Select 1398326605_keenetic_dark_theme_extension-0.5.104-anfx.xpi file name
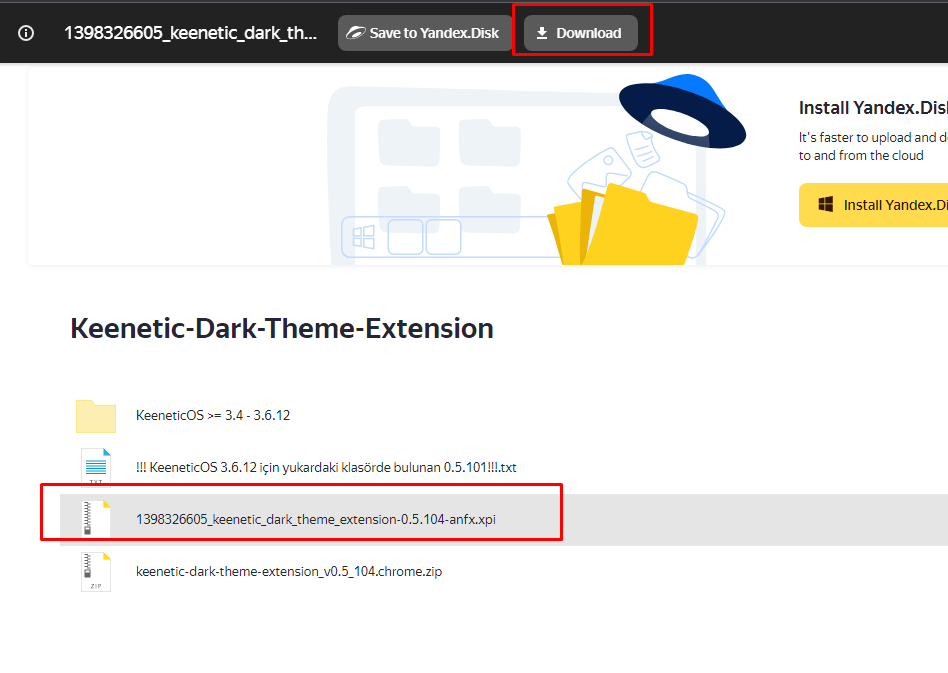The image size is (948, 673). [x=316, y=519]
